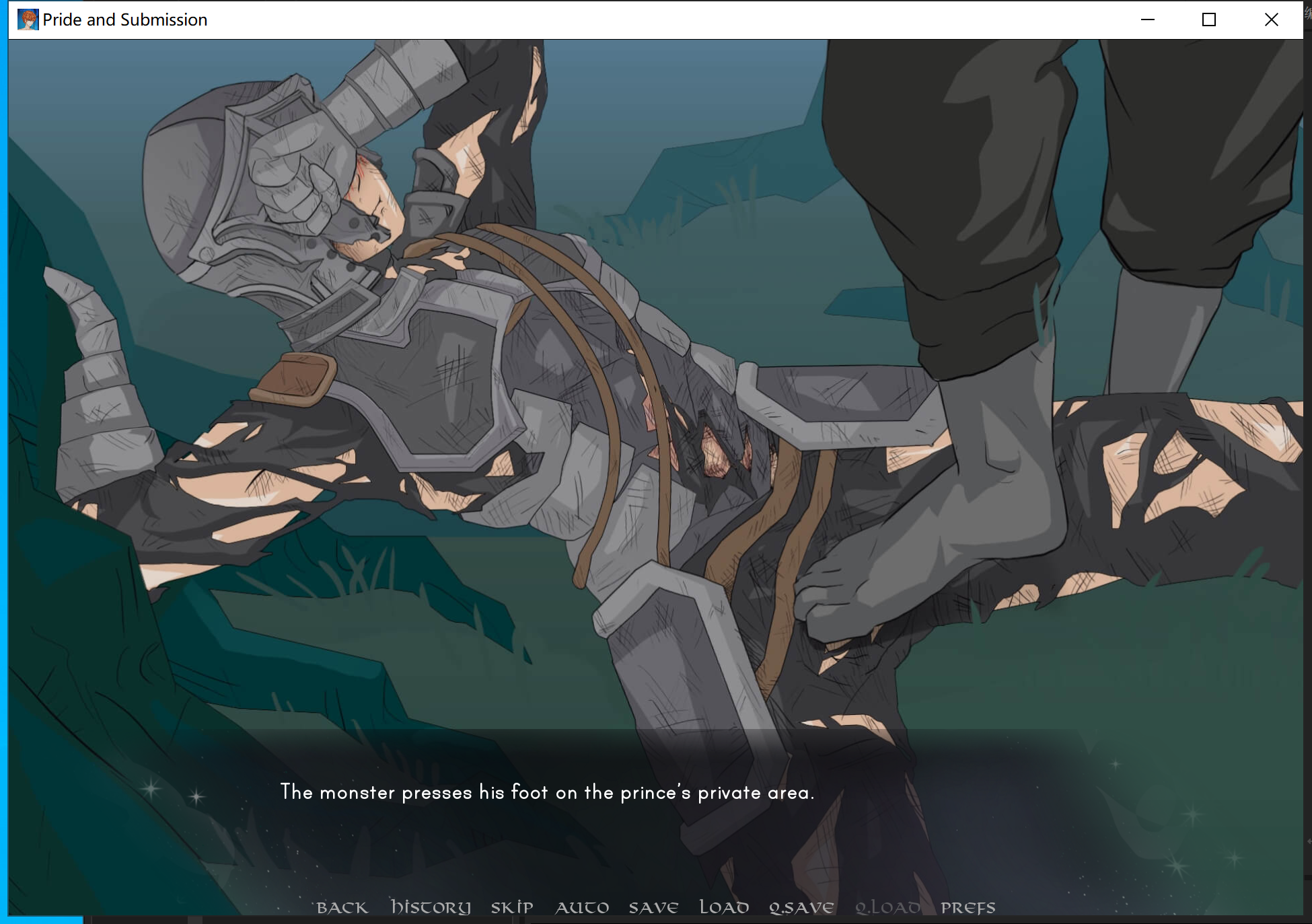
Task: Minimize the game window
Action: coord(1148,20)
